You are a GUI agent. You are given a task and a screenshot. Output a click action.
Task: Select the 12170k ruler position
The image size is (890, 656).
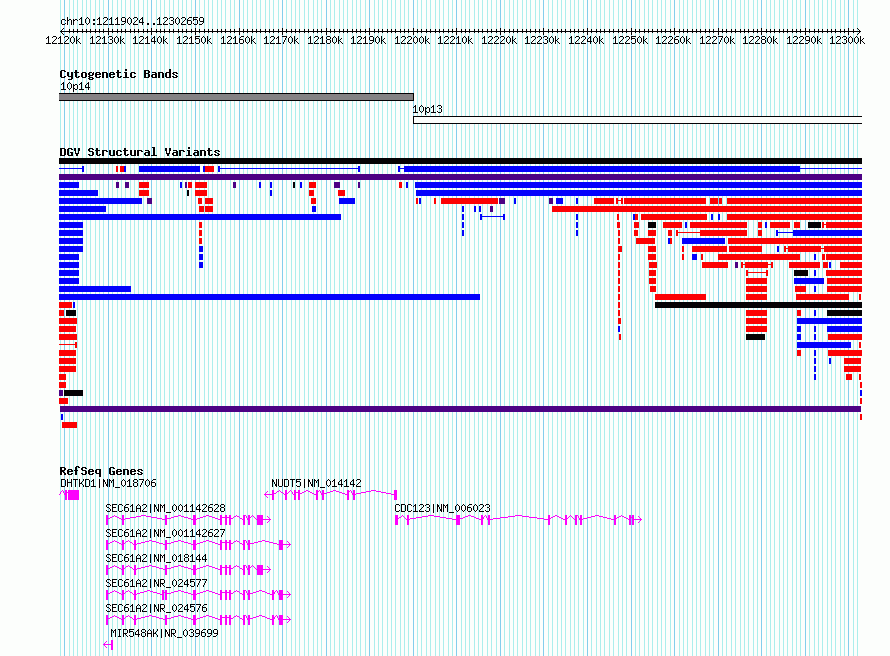pos(281,40)
